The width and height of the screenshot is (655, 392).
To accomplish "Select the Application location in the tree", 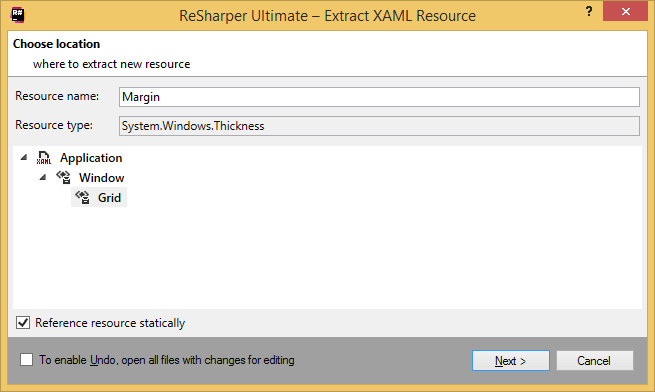I will (91, 158).
